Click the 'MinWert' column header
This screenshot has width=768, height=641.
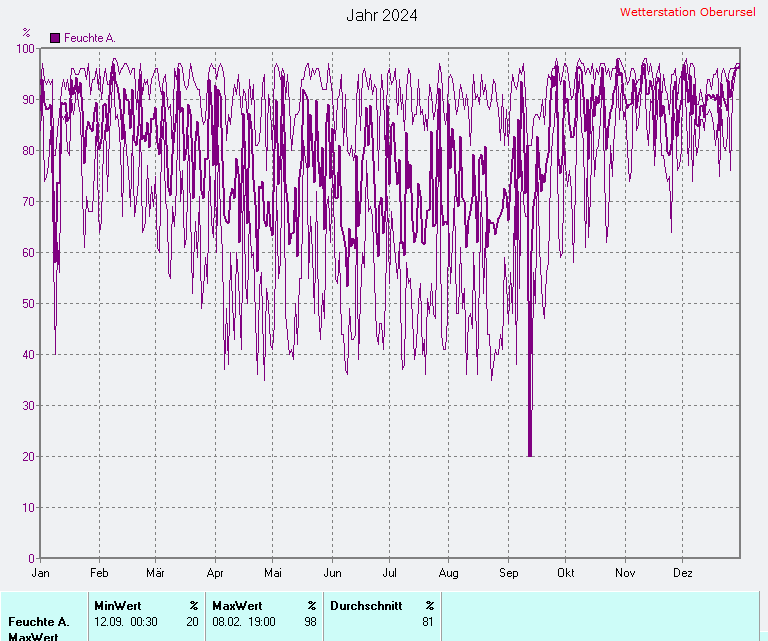tap(118, 606)
